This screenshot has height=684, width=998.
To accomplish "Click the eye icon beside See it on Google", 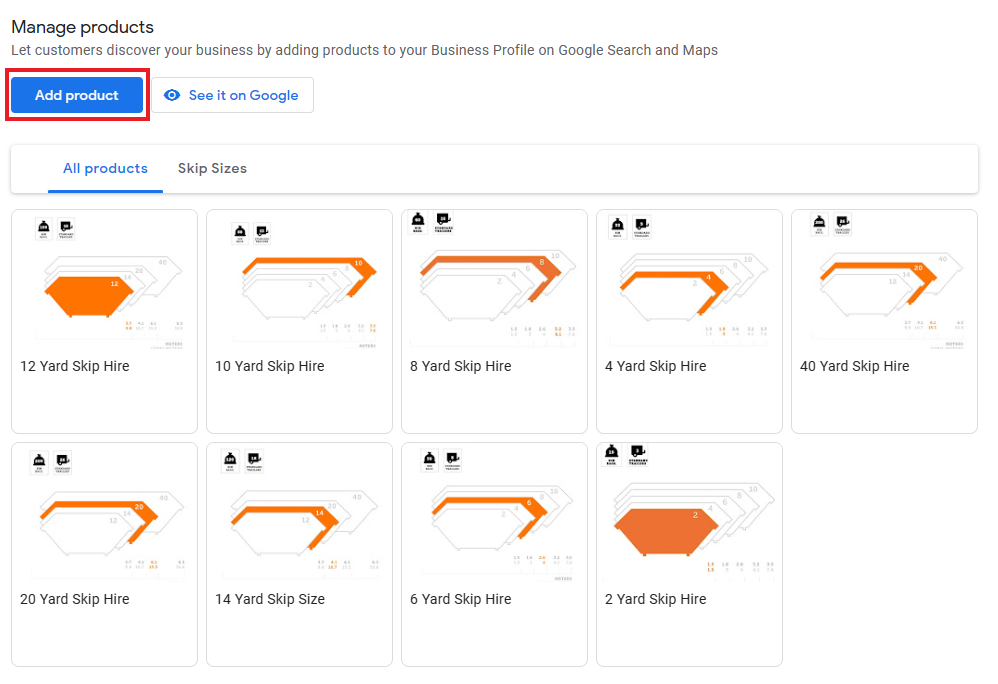I will 173,94.
